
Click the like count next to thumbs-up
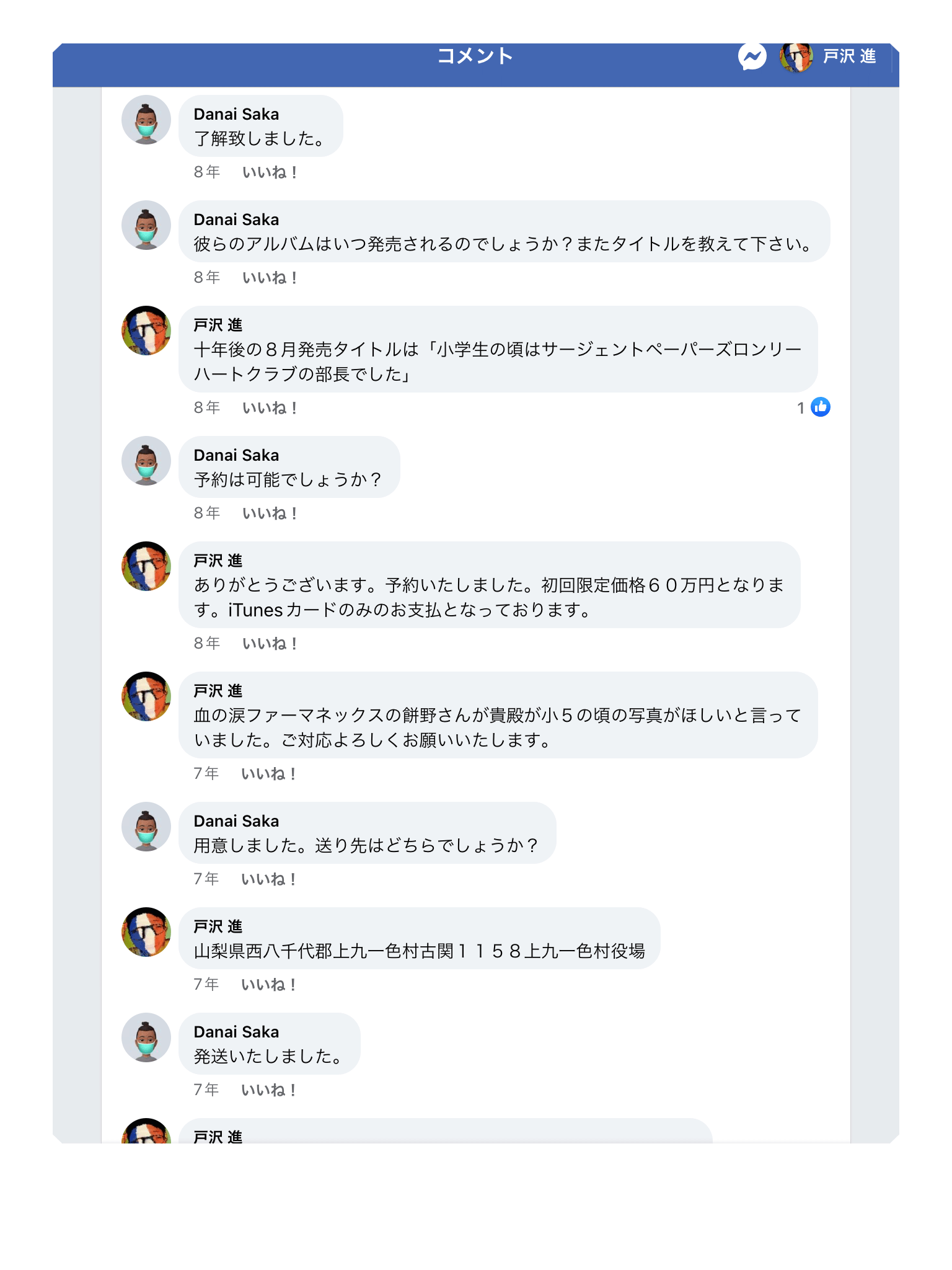pos(801,408)
